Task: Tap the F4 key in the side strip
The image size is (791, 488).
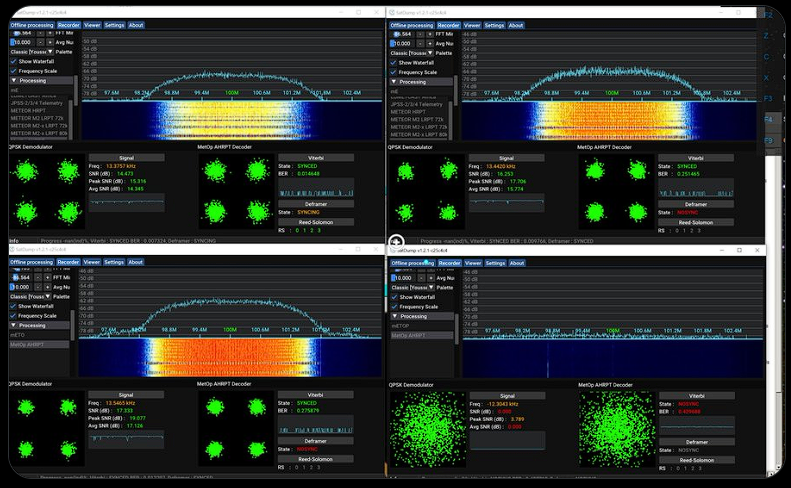Action: tap(768, 119)
